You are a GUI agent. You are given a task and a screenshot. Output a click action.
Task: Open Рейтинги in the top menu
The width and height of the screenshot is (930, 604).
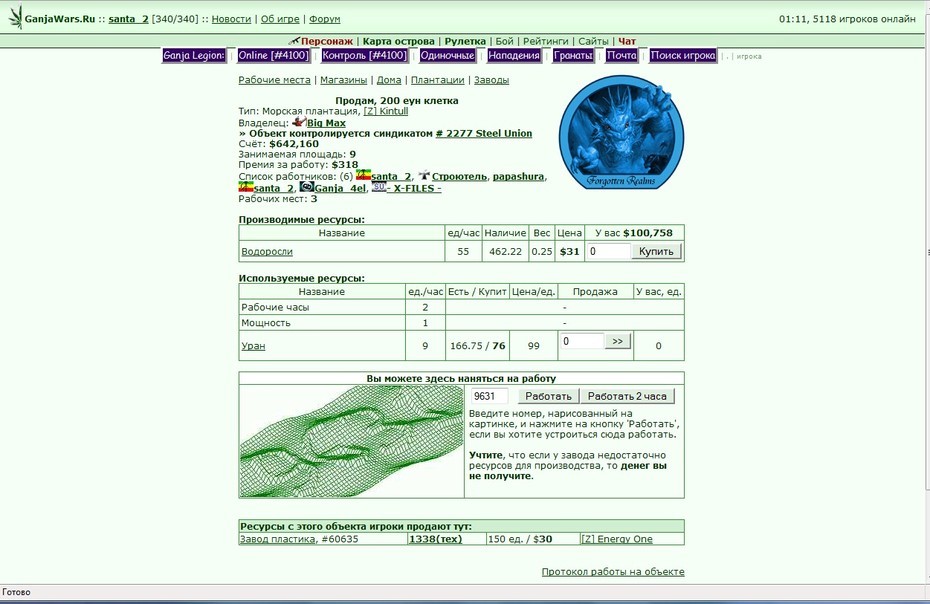coord(545,41)
